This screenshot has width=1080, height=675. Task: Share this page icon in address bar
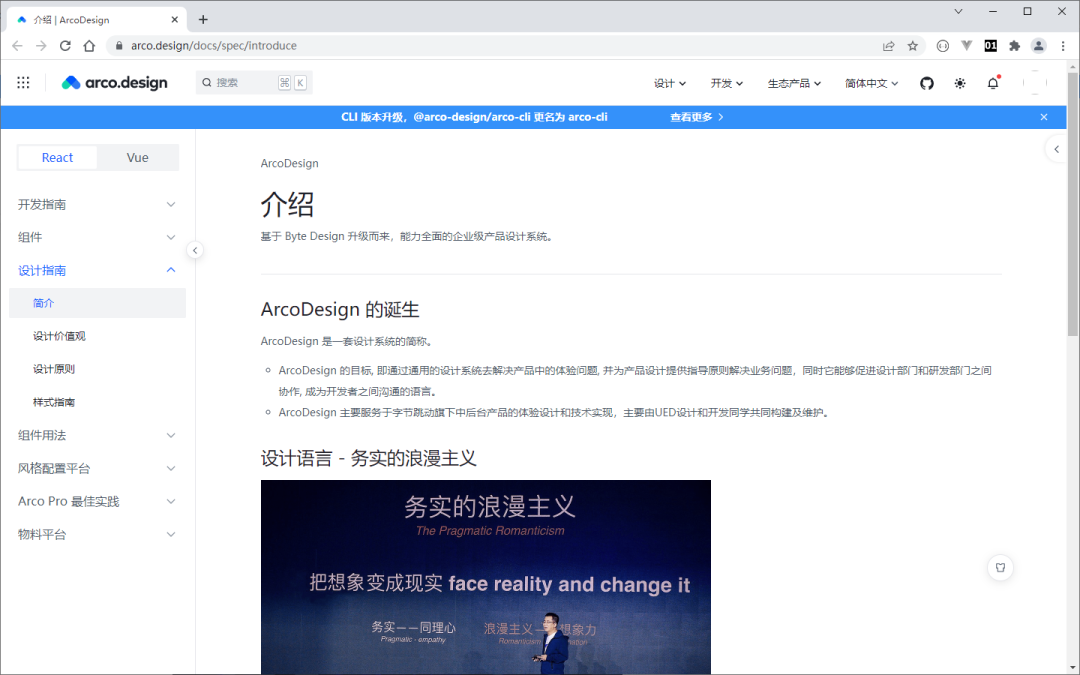(x=889, y=45)
